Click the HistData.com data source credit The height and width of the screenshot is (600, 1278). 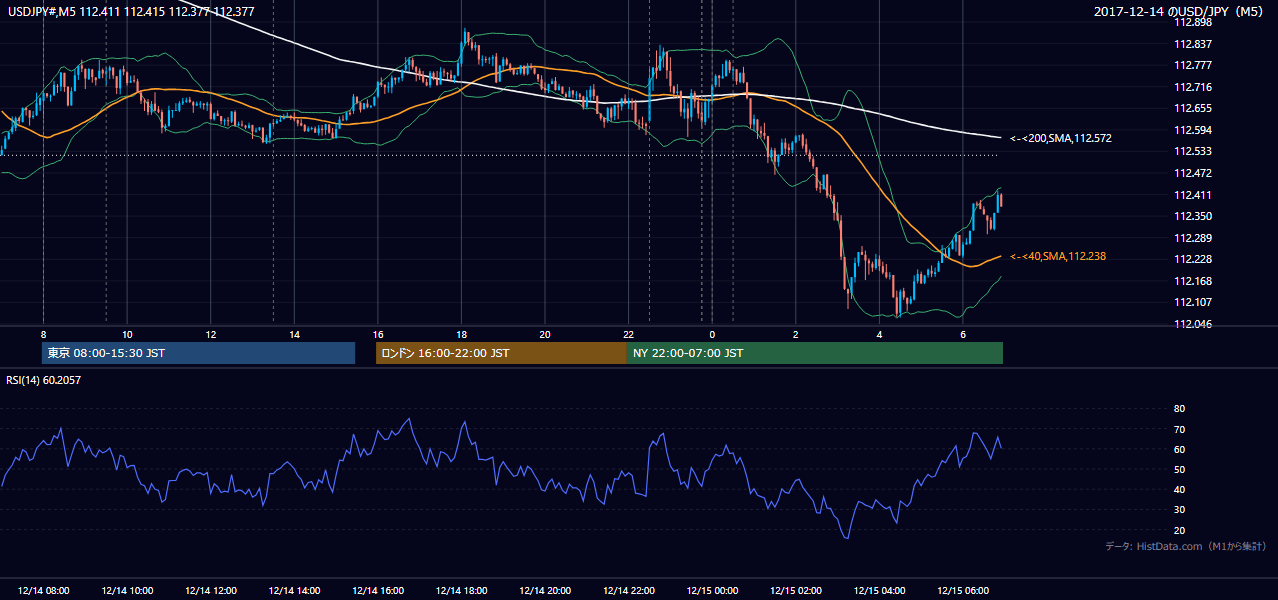[x=1185, y=546]
